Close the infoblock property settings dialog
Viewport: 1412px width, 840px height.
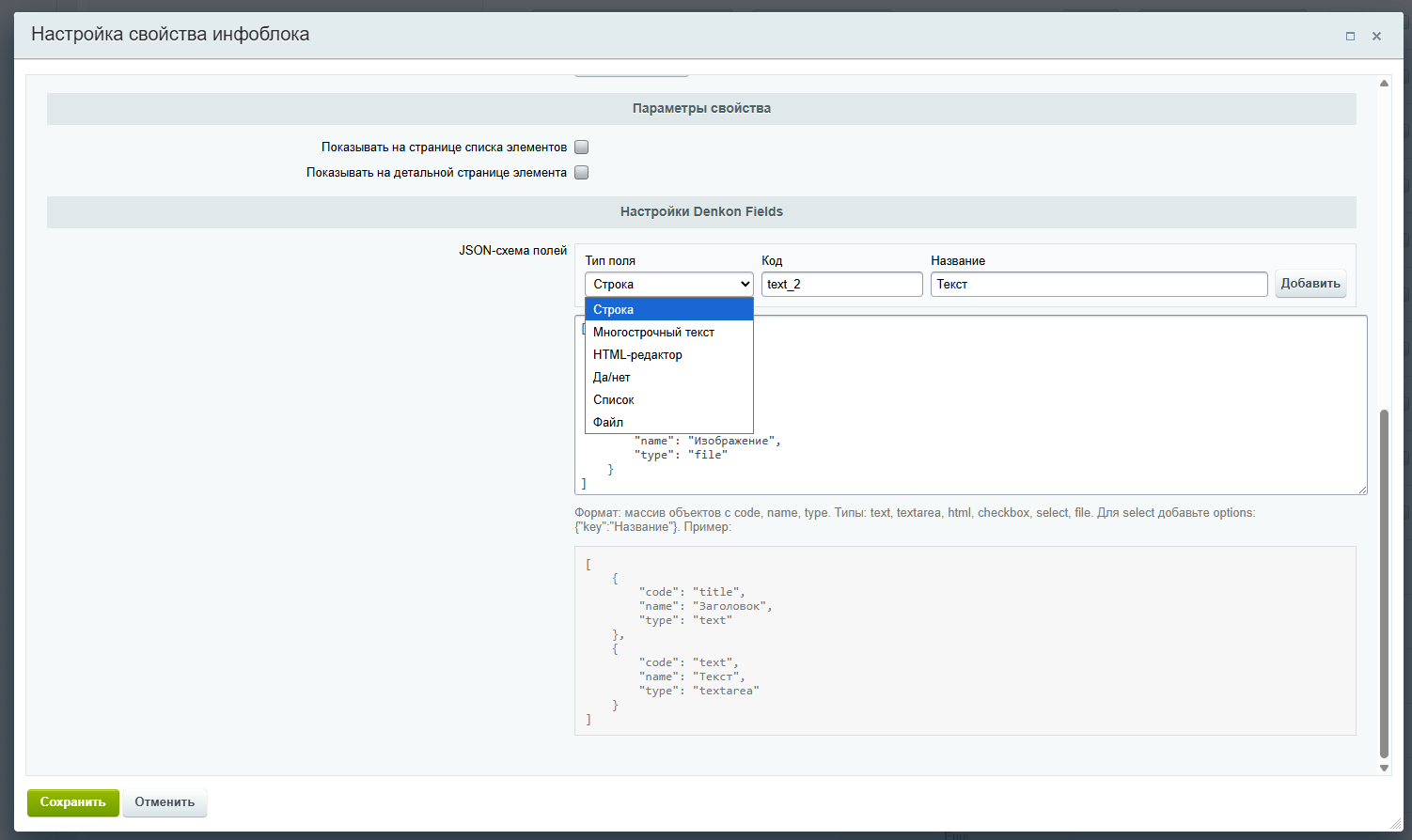pyautogui.click(x=1376, y=36)
